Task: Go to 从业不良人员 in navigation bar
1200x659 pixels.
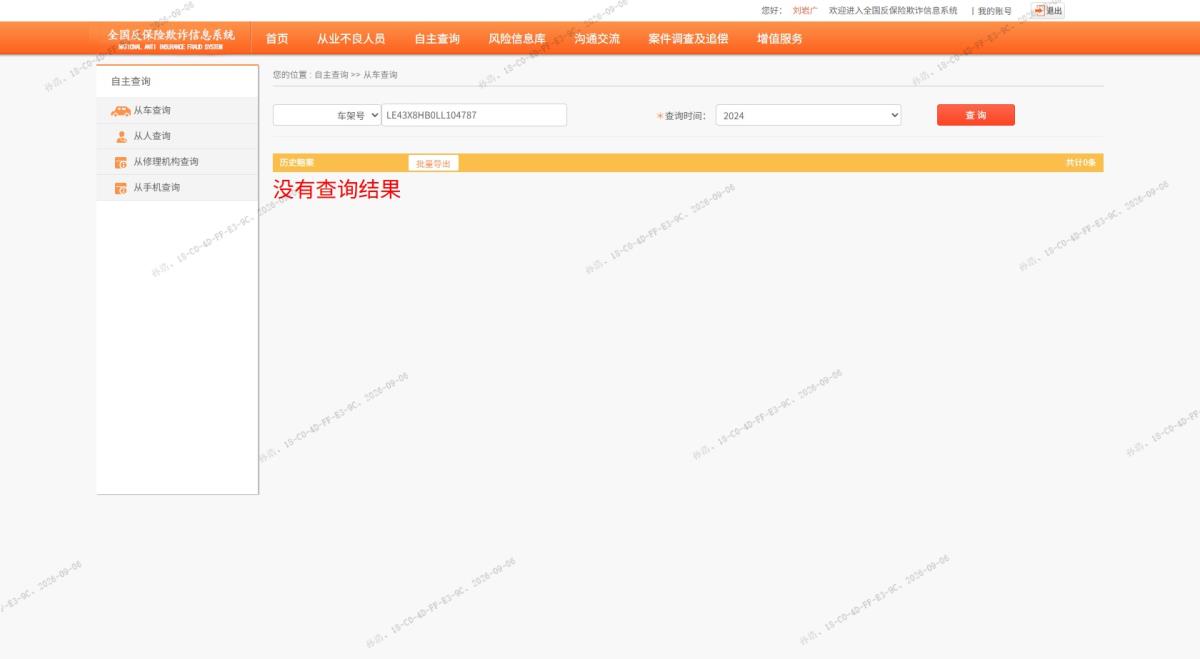Action: click(351, 39)
